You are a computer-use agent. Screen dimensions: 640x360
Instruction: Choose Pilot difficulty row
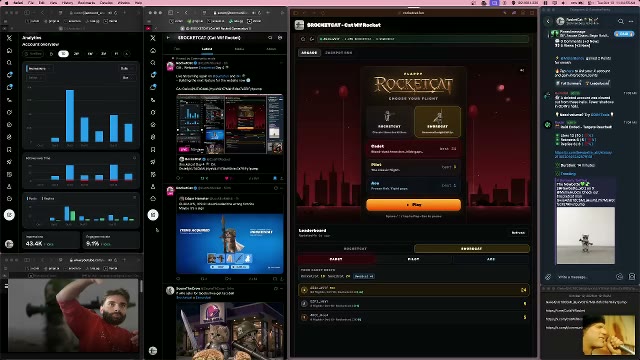tap(413, 167)
